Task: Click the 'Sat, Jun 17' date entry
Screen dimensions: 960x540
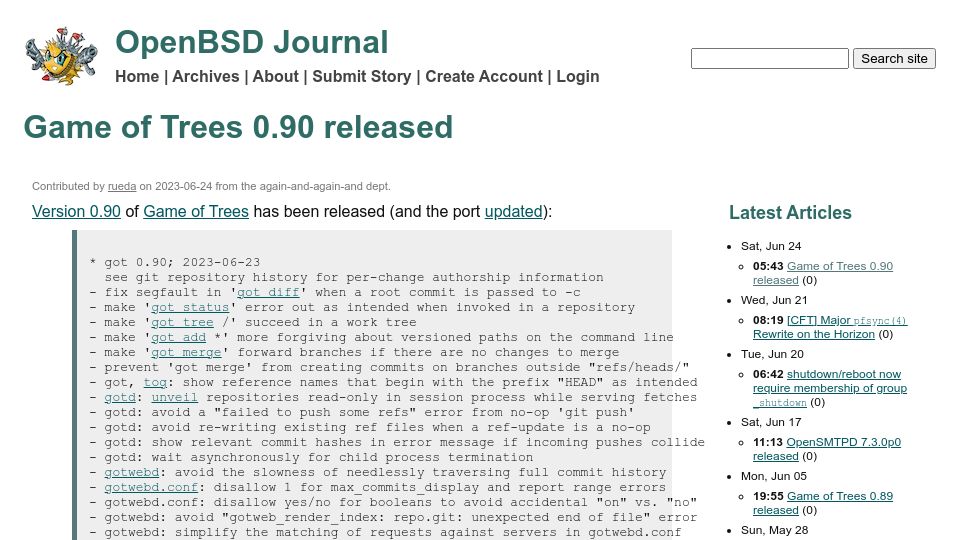Action: [771, 422]
